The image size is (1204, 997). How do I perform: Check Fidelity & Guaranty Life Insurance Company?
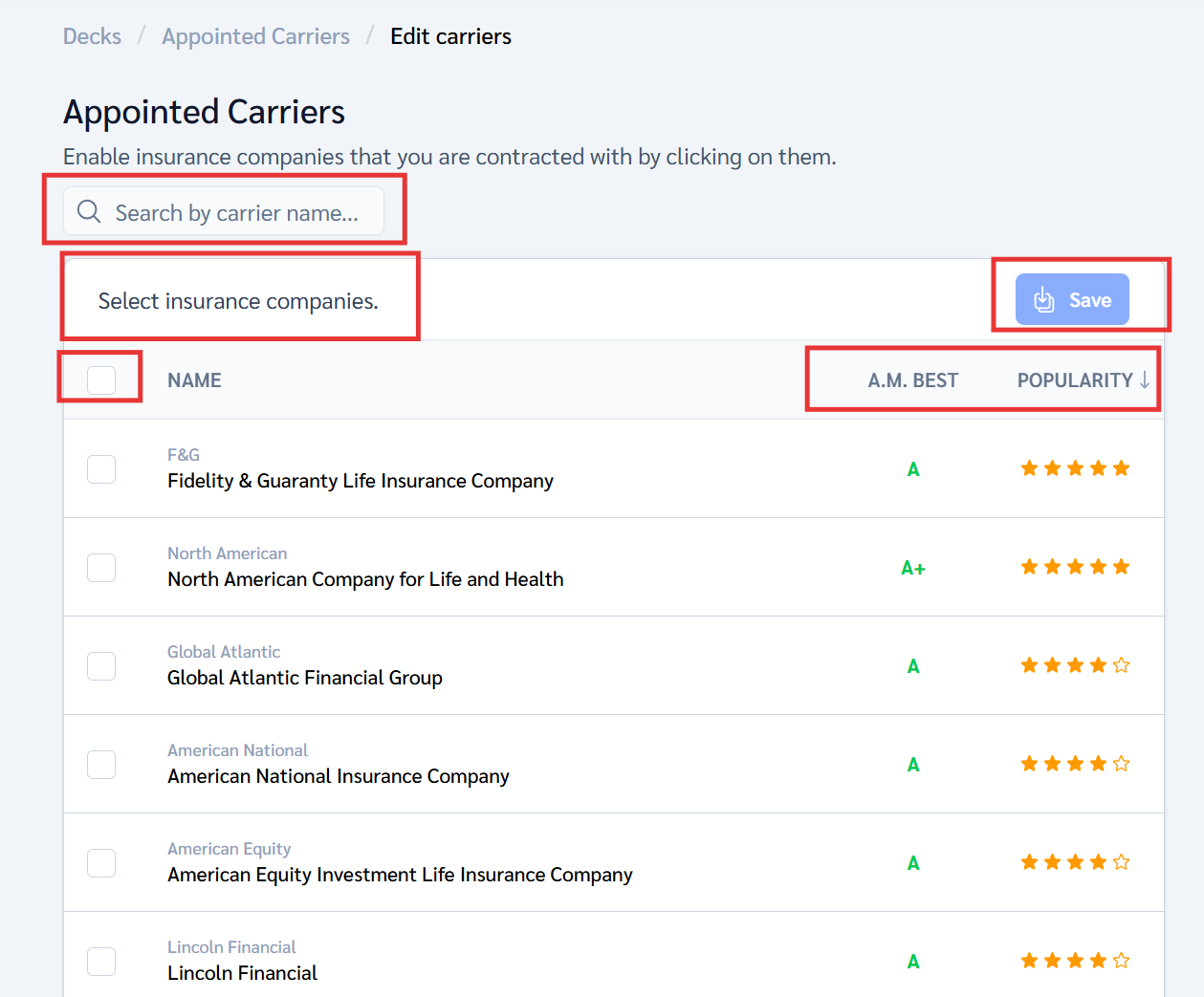(x=101, y=469)
